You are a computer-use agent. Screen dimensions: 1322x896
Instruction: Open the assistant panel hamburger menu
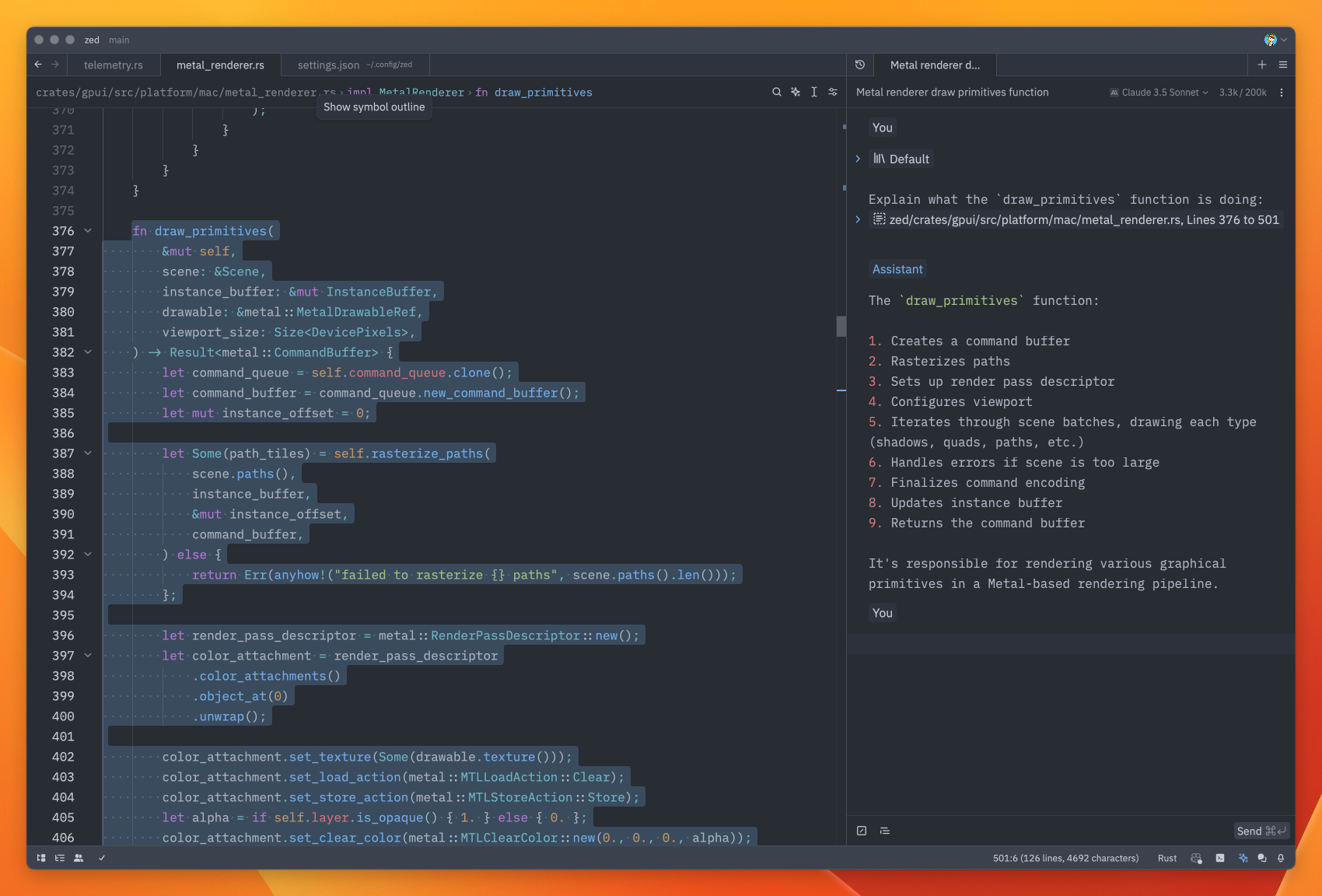click(x=1283, y=65)
